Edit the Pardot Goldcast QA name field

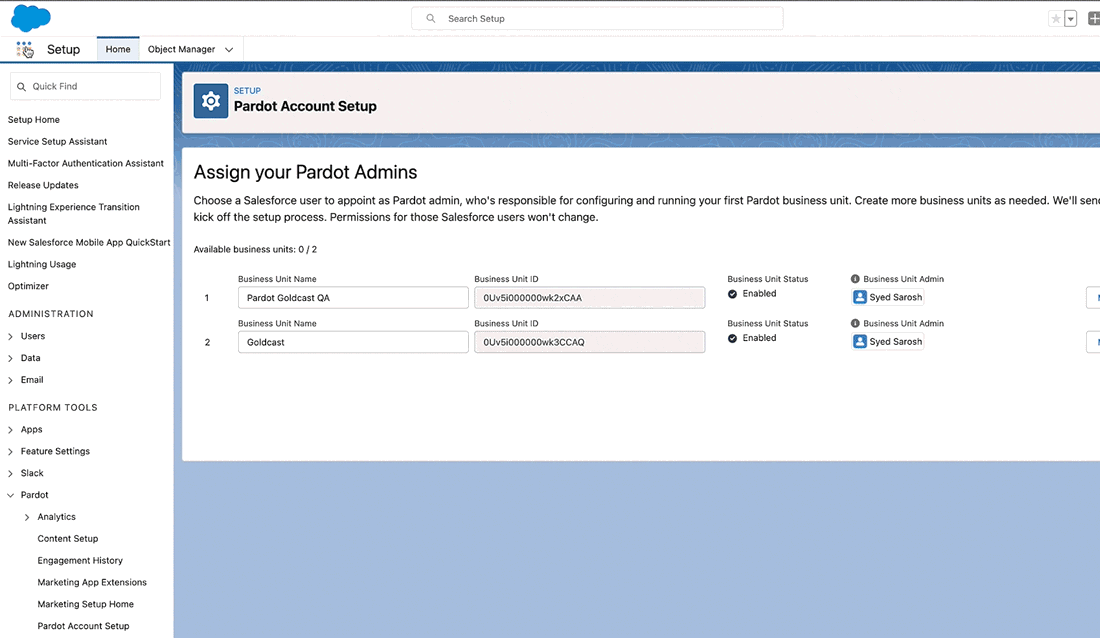pyautogui.click(x=353, y=298)
